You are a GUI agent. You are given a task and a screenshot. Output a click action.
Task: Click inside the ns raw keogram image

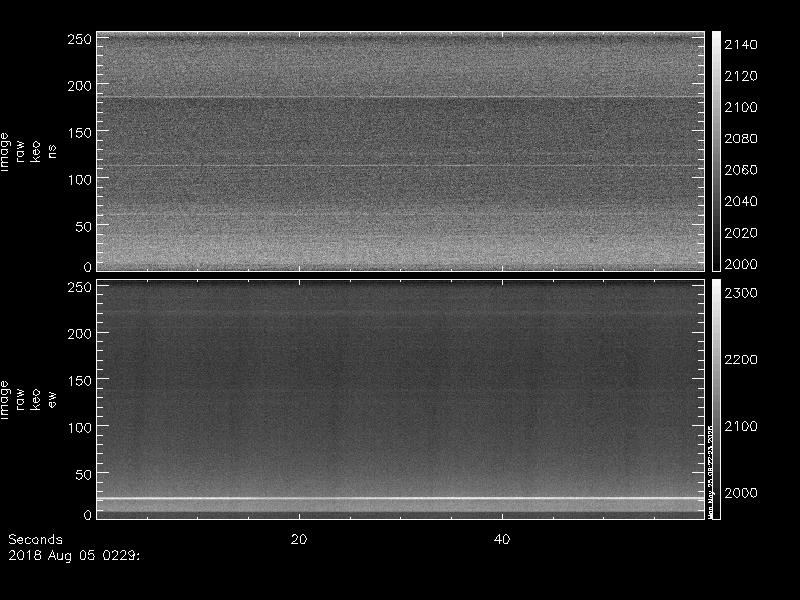[x=401, y=151]
